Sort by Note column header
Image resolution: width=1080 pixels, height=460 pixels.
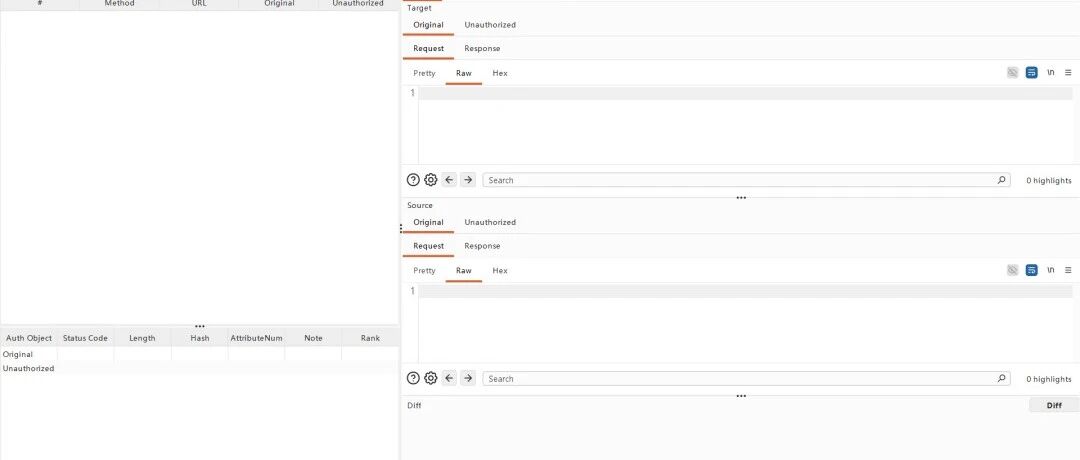313,338
